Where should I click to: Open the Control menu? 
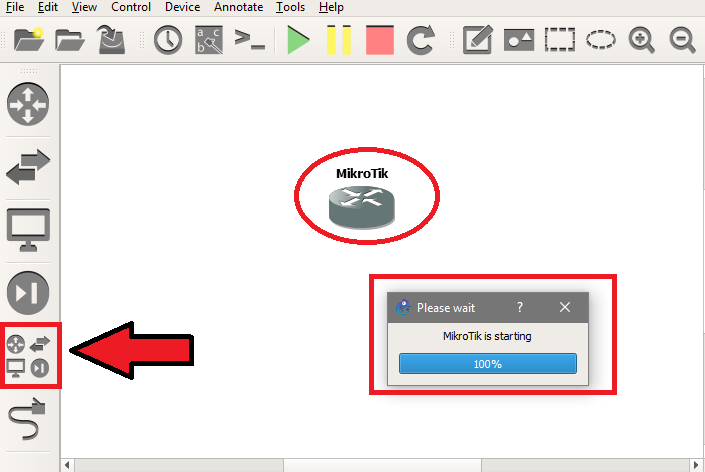tap(131, 7)
